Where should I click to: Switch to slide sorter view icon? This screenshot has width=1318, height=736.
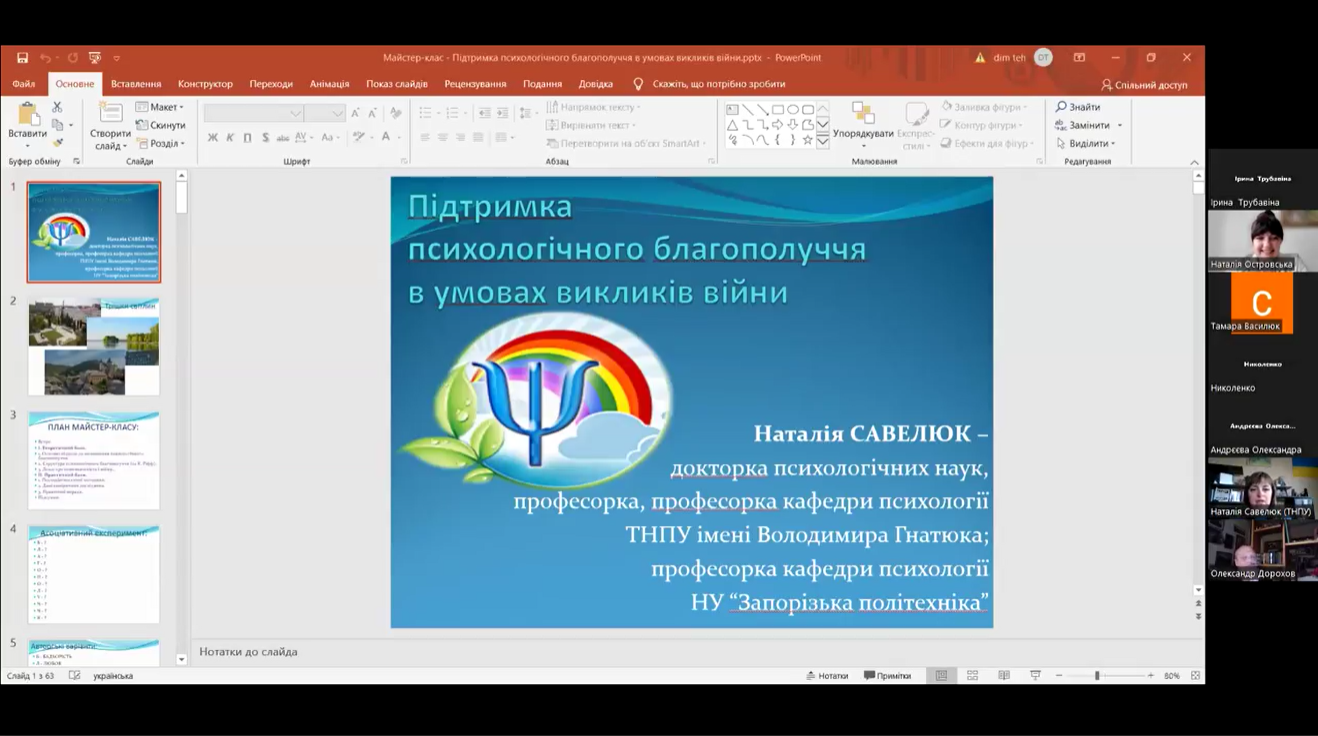[x=972, y=676]
